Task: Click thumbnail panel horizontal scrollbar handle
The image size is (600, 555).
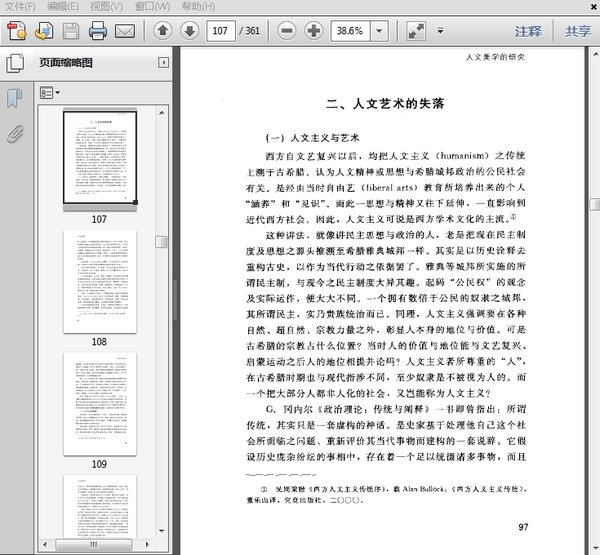Action: tap(94, 544)
